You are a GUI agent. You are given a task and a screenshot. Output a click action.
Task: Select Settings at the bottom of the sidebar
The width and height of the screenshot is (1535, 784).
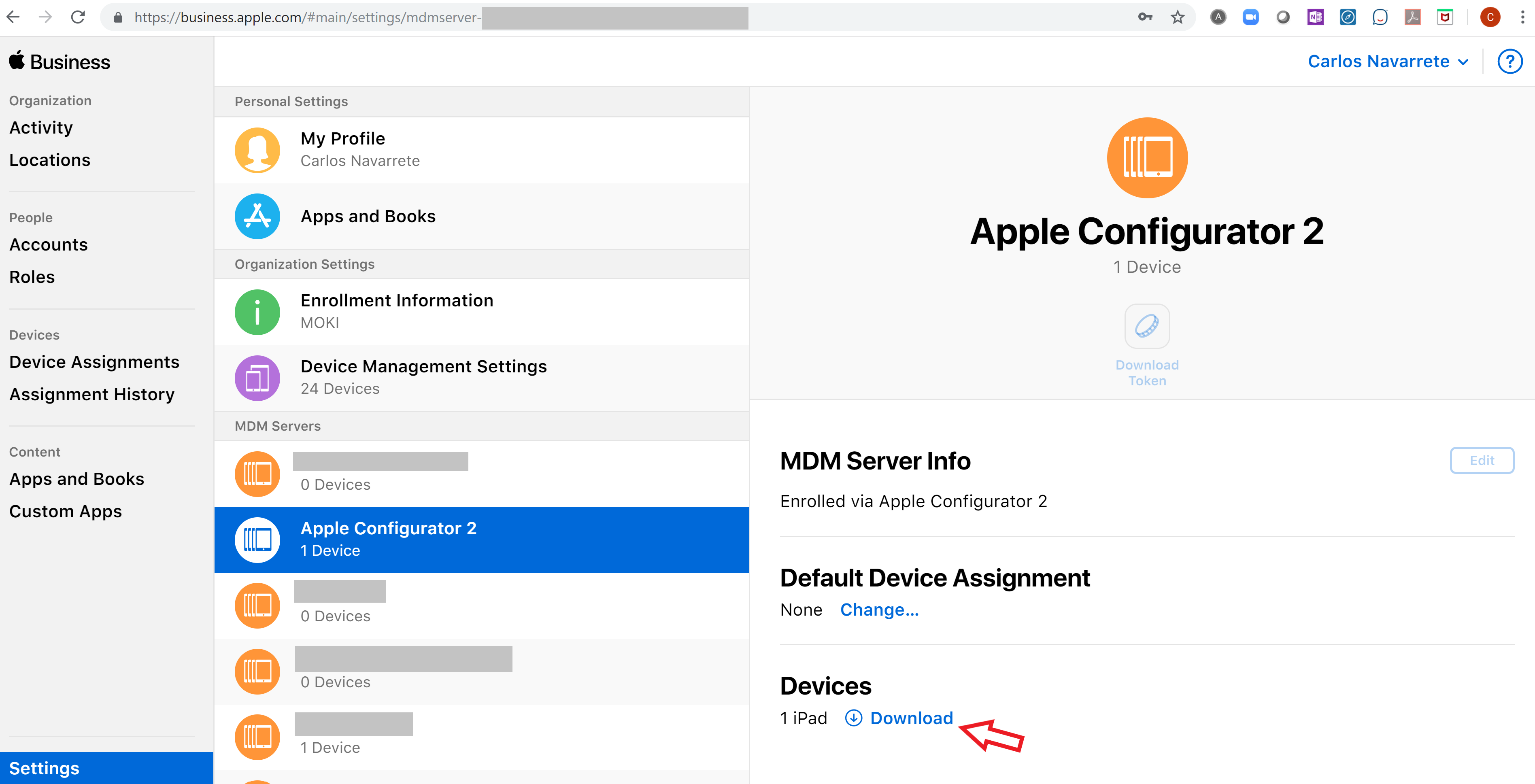tap(44, 768)
